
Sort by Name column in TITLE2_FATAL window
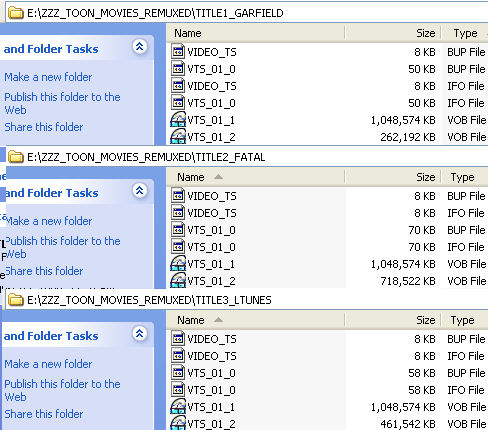[x=256, y=177]
